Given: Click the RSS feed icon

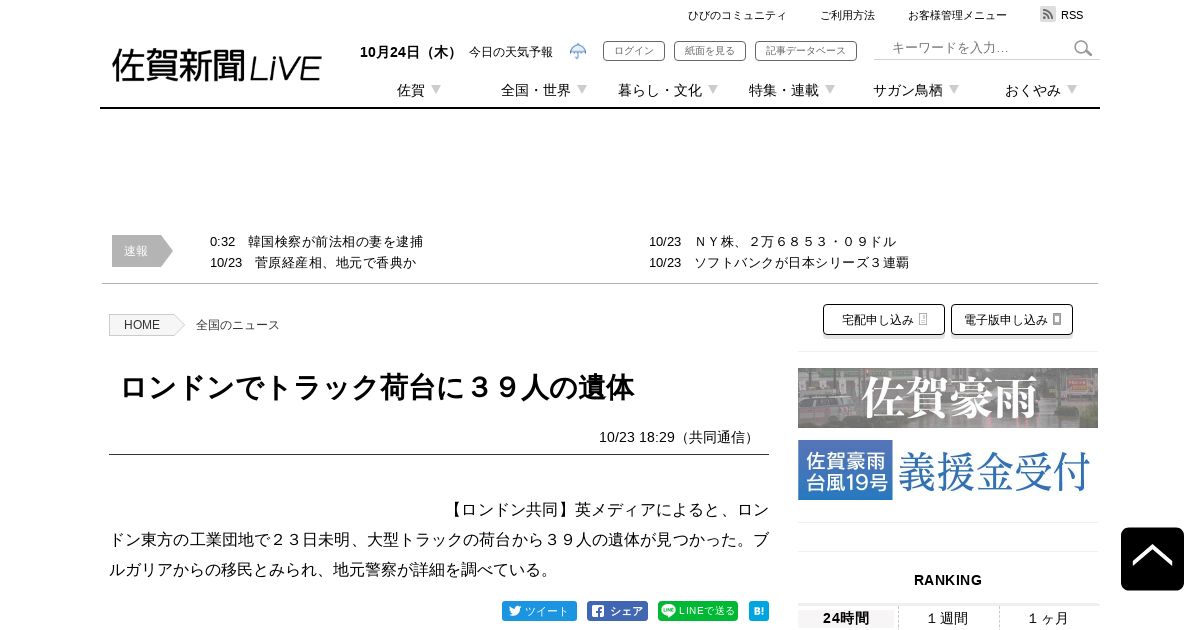Looking at the screenshot, I should coord(1048,14).
